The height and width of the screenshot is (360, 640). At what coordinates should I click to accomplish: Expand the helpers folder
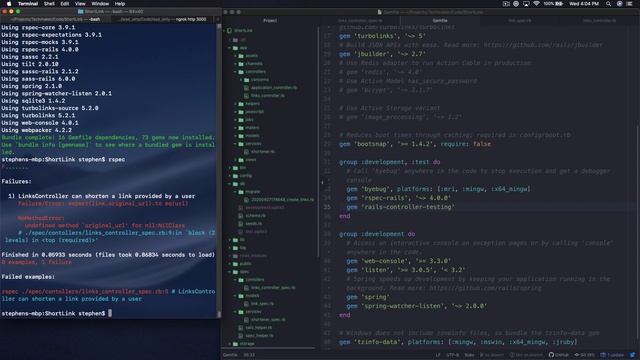click(x=236, y=104)
